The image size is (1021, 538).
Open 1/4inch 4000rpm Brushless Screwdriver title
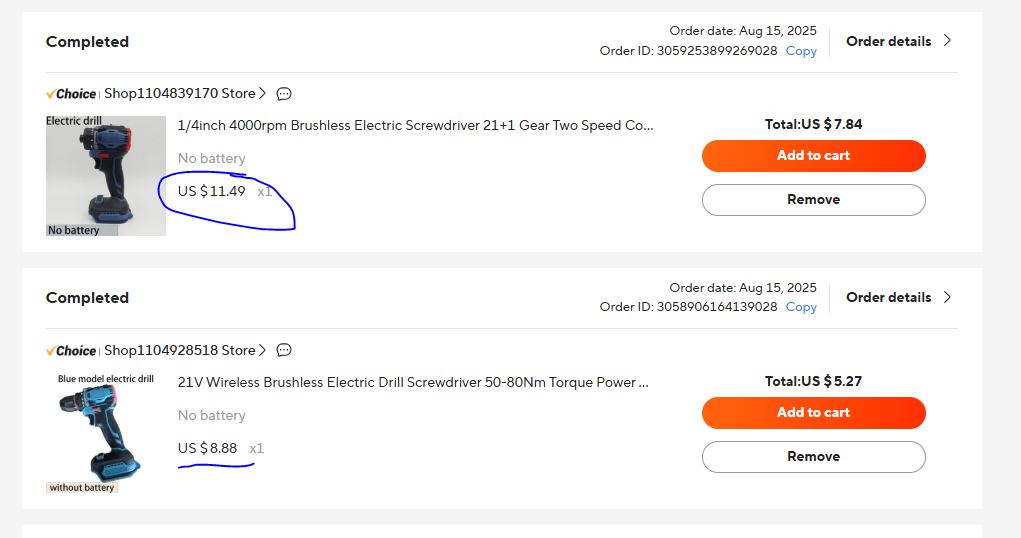(415, 126)
